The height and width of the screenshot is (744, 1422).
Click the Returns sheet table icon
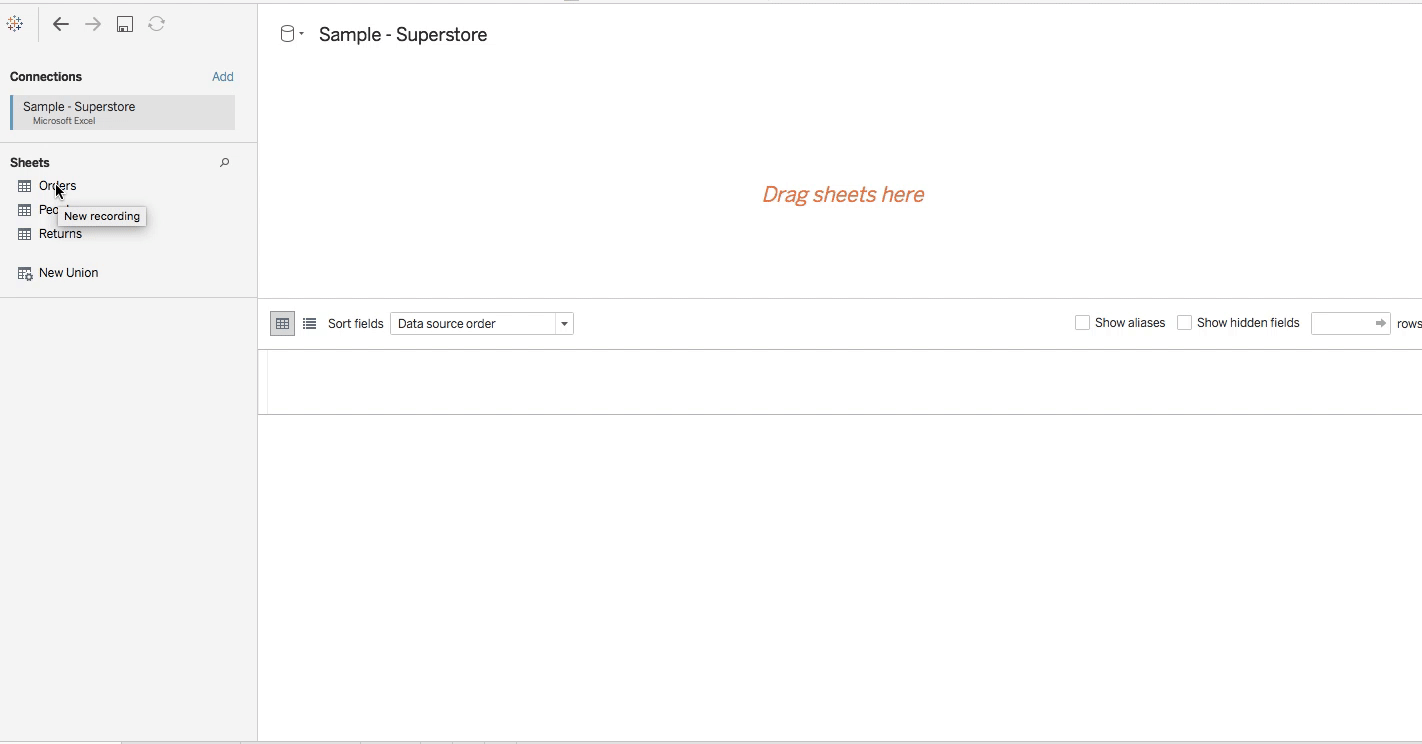25,234
